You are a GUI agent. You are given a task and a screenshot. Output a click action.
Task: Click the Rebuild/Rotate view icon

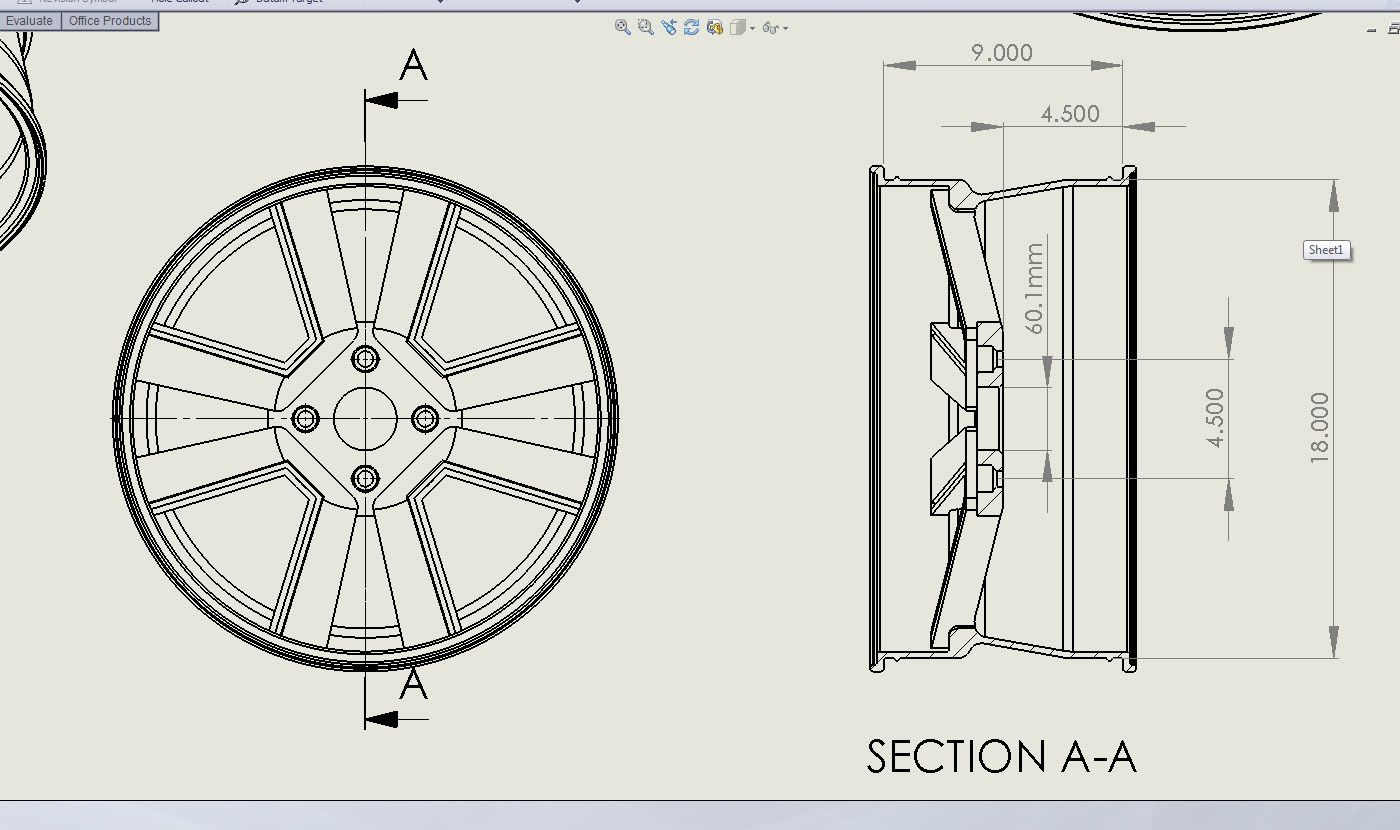[691, 28]
